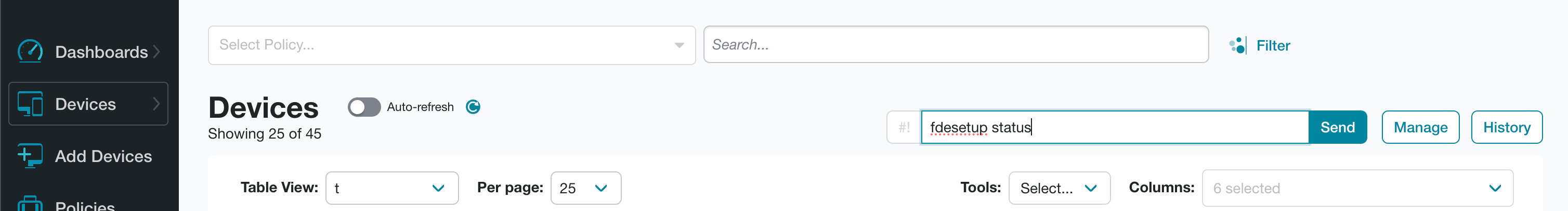1568x211 pixels.
Task: Expand the Columns 6 selected dropdown
Action: click(1357, 188)
